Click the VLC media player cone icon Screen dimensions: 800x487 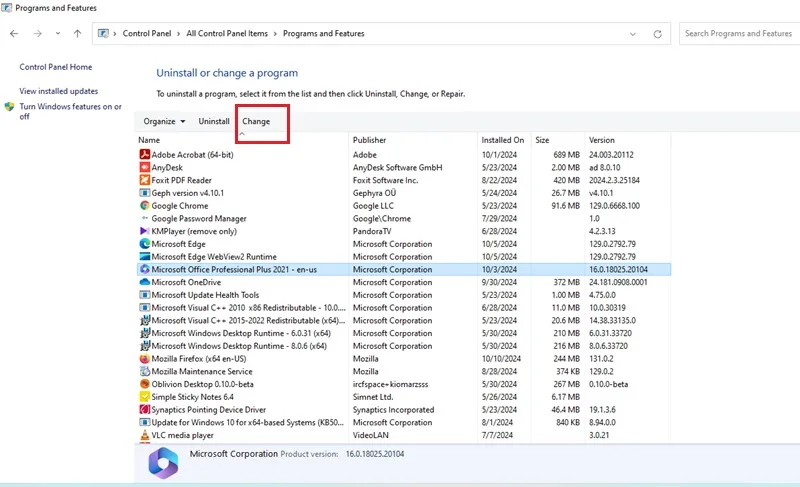pos(144,435)
